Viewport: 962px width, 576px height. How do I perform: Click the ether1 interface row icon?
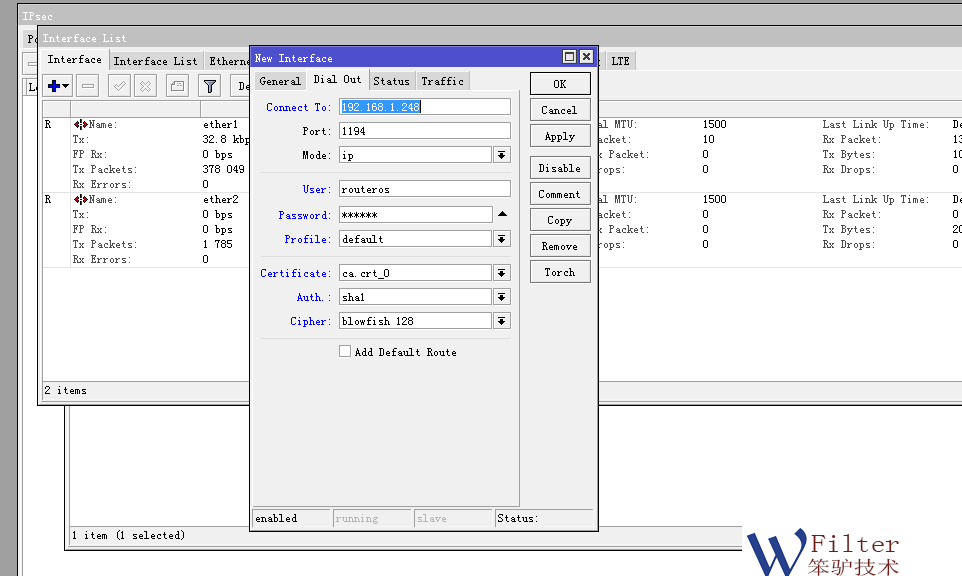click(x=81, y=125)
